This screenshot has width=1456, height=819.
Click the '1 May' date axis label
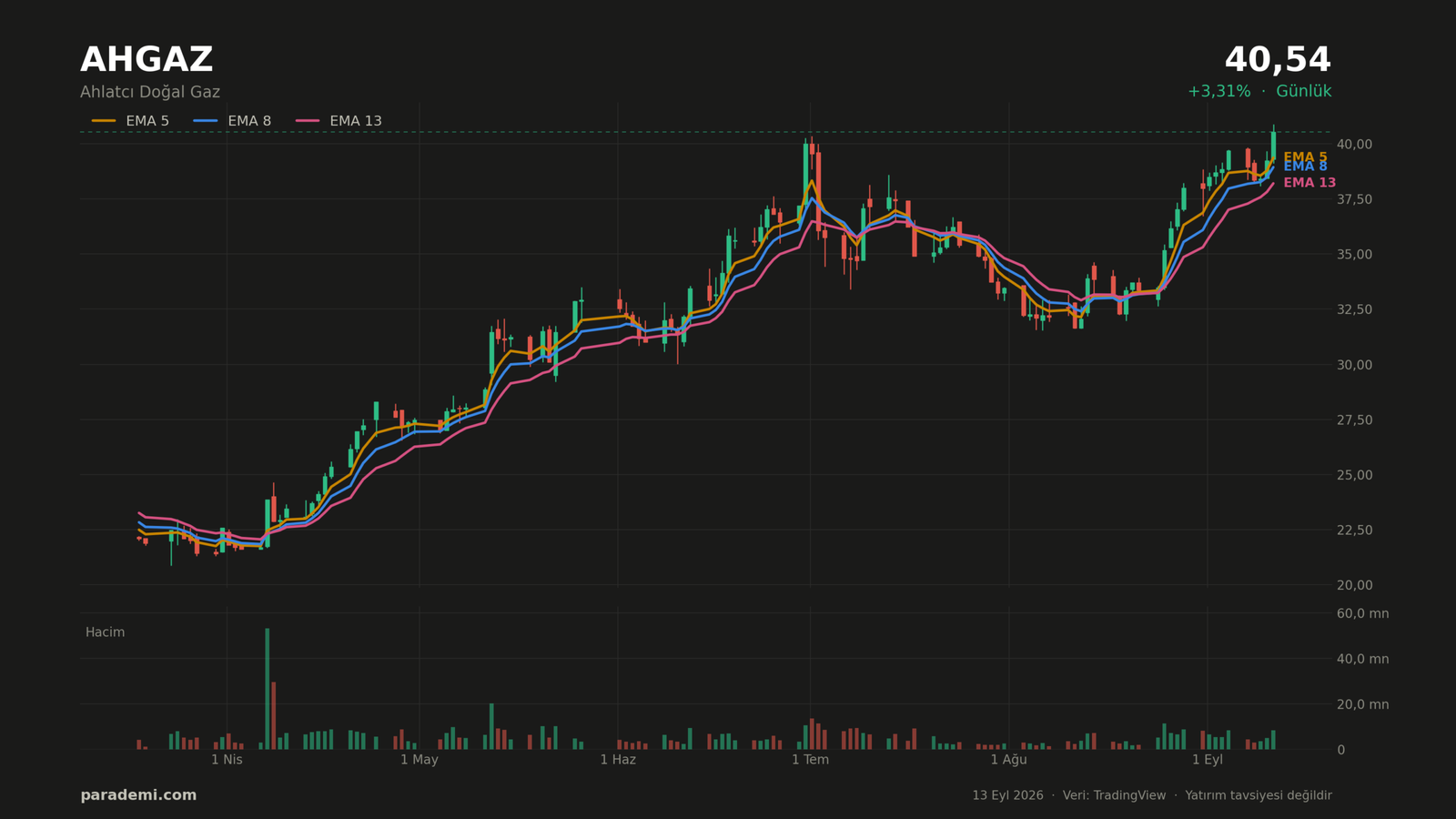coord(420,760)
